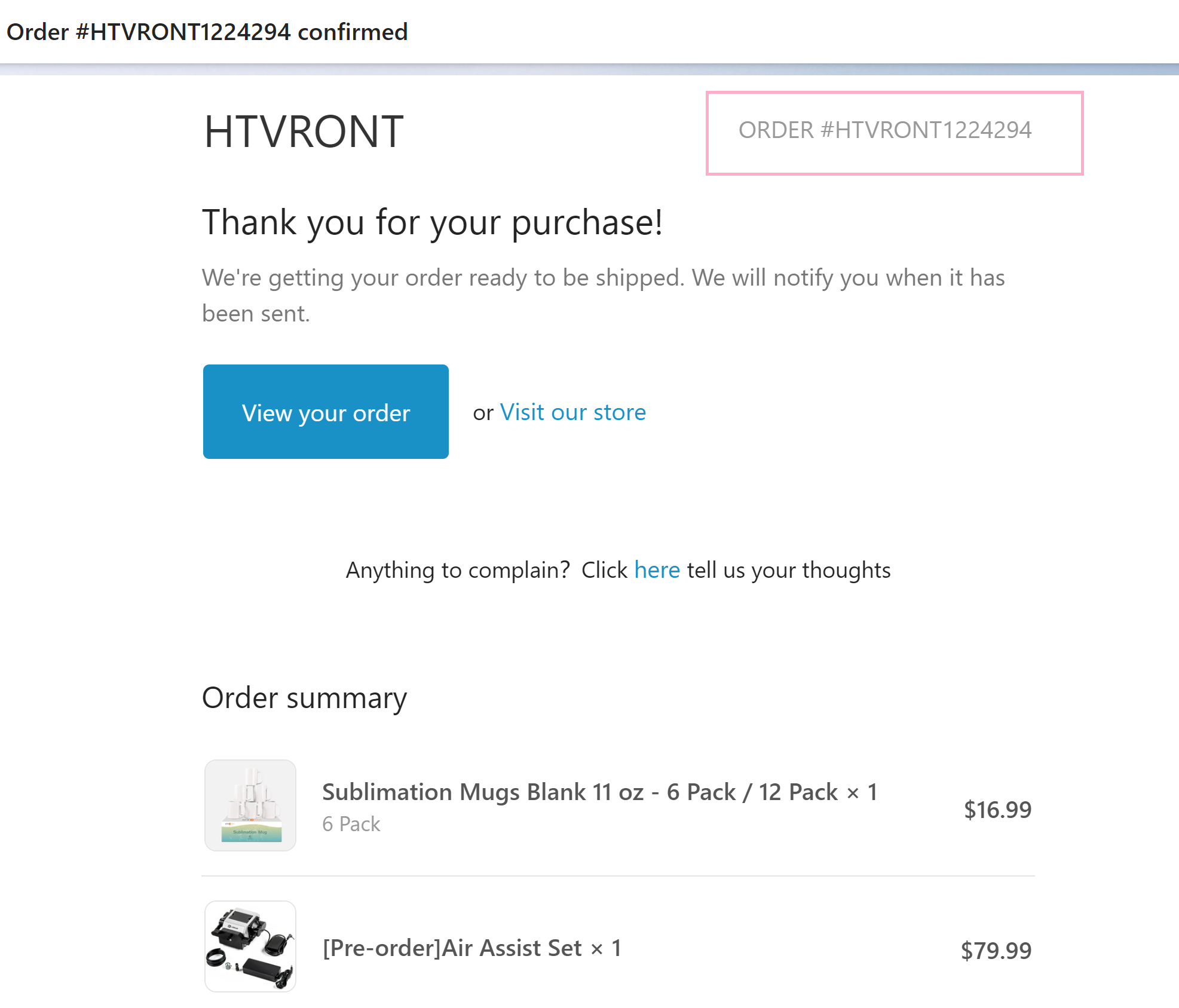This screenshot has width=1179, height=1008.
Task: Open the Sublimation Mugs product thumbnail
Action: click(x=250, y=805)
